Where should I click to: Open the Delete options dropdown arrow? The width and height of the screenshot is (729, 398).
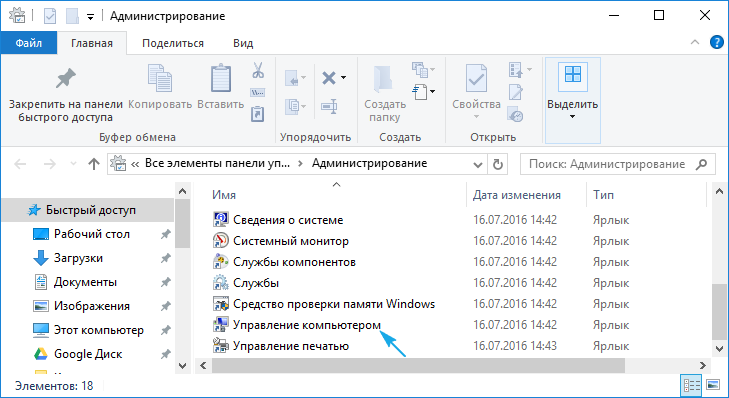point(343,78)
